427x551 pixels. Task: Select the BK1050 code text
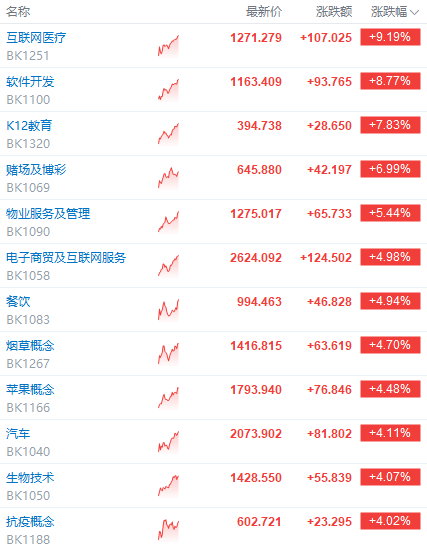point(28,495)
